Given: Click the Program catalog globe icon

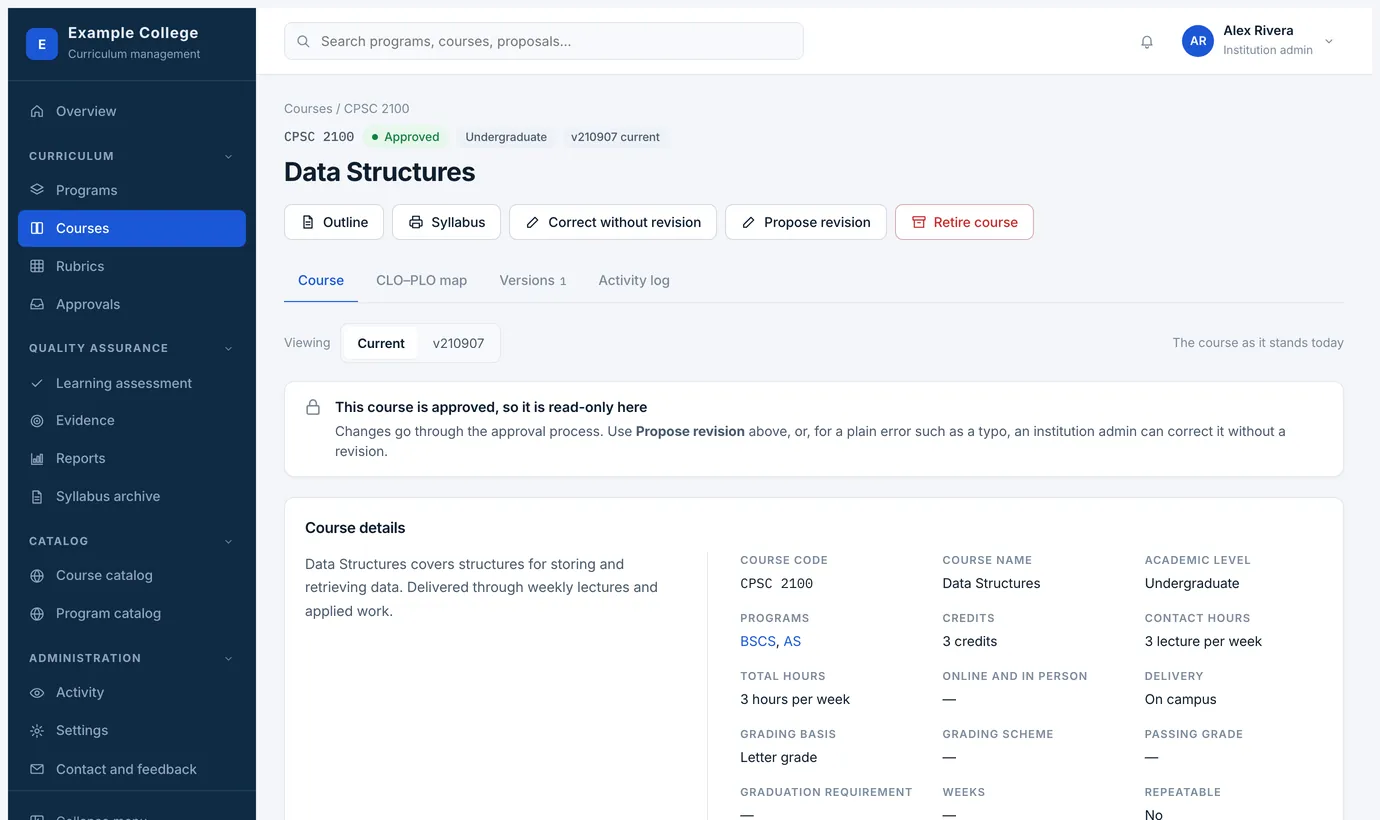Looking at the screenshot, I should [x=37, y=614].
